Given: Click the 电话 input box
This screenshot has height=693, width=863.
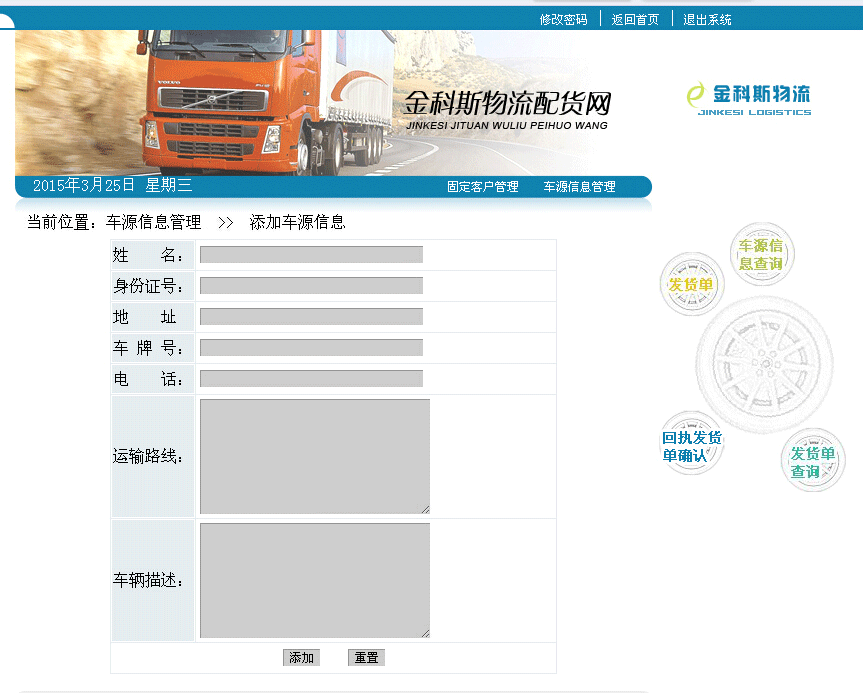Looking at the screenshot, I should click(310, 378).
